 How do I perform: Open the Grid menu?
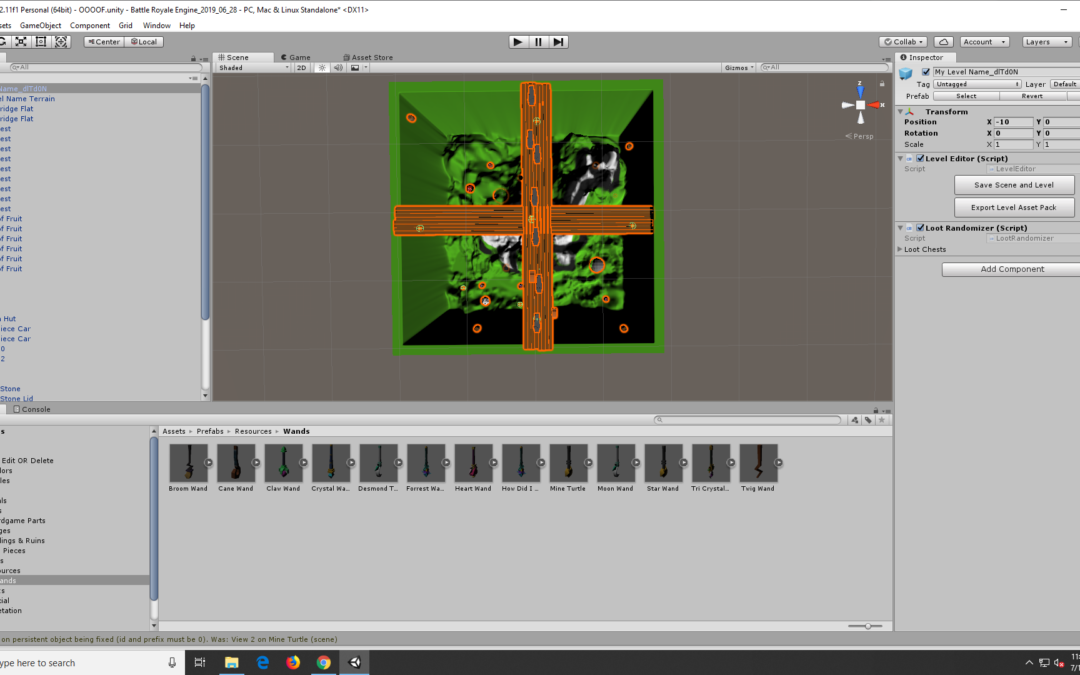(125, 25)
